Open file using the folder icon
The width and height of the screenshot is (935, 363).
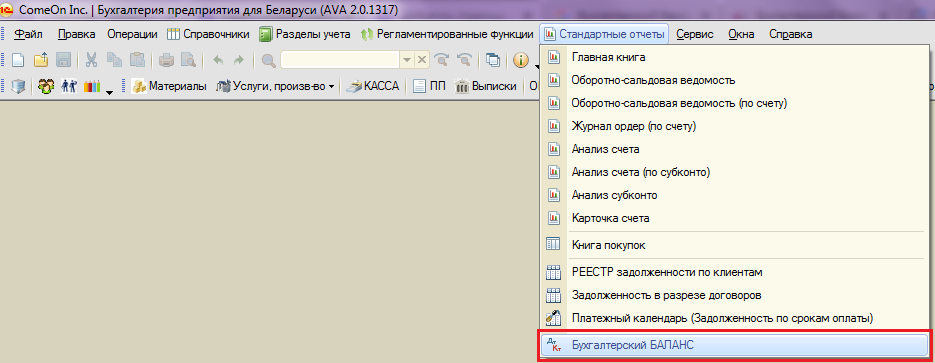[41, 60]
